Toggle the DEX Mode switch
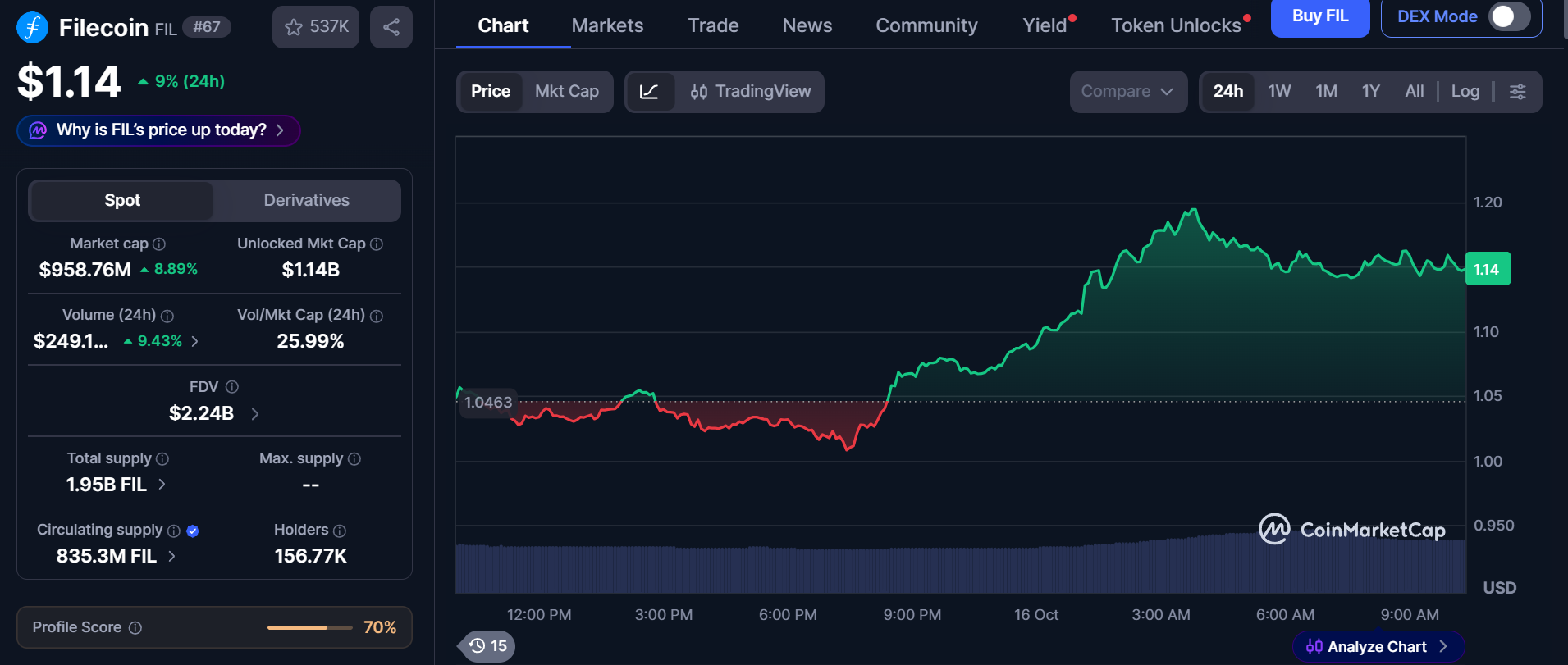The width and height of the screenshot is (1568, 665). click(1509, 16)
